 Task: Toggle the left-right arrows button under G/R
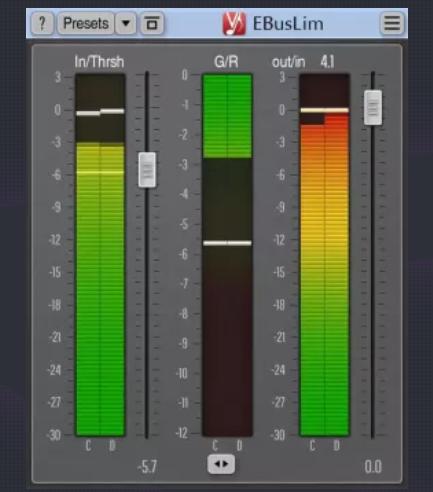click(221, 464)
